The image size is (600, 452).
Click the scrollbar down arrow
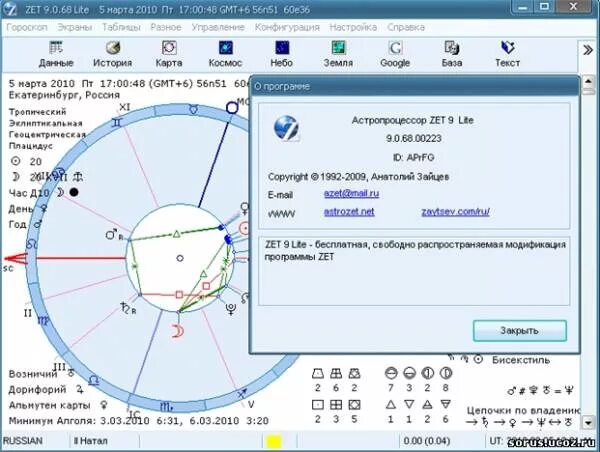click(588, 423)
